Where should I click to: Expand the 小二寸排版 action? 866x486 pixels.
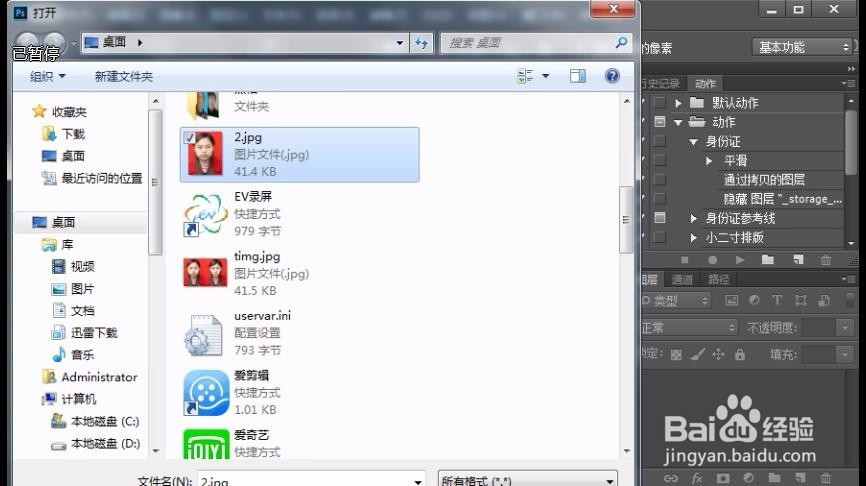694,238
